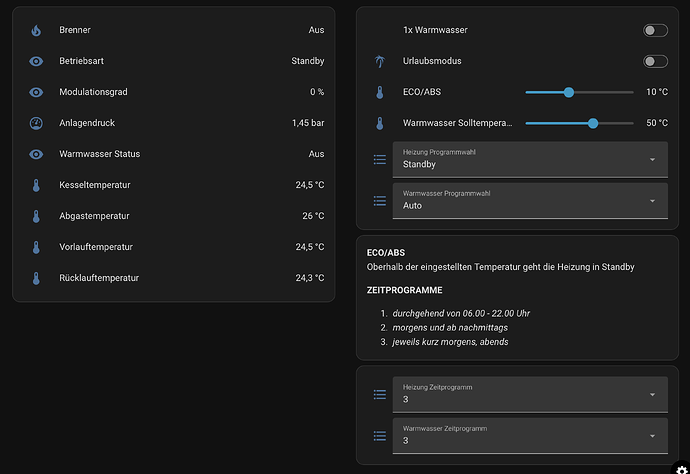The height and width of the screenshot is (474, 690).
Task: Open the Modulationsgrad entity label
Action: (93, 92)
